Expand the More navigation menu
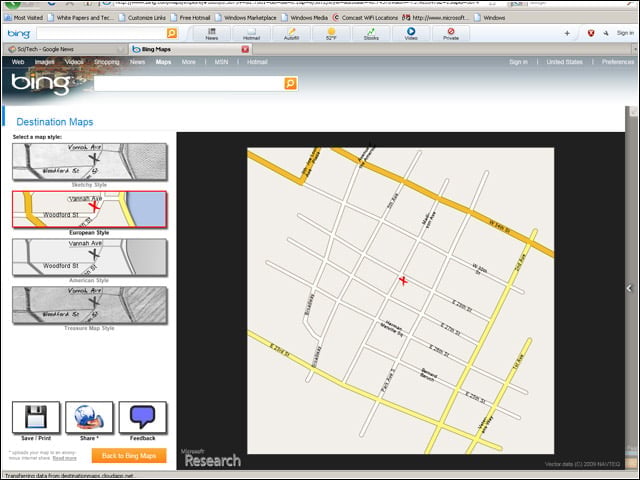 click(189, 62)
